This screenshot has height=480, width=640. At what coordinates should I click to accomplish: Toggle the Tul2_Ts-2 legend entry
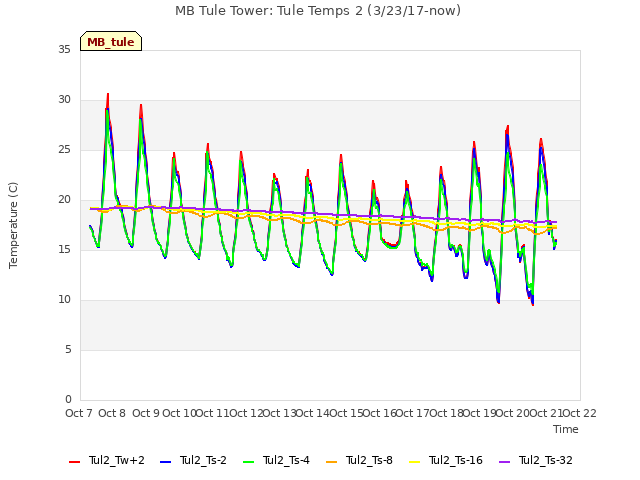tap(193, 460)
